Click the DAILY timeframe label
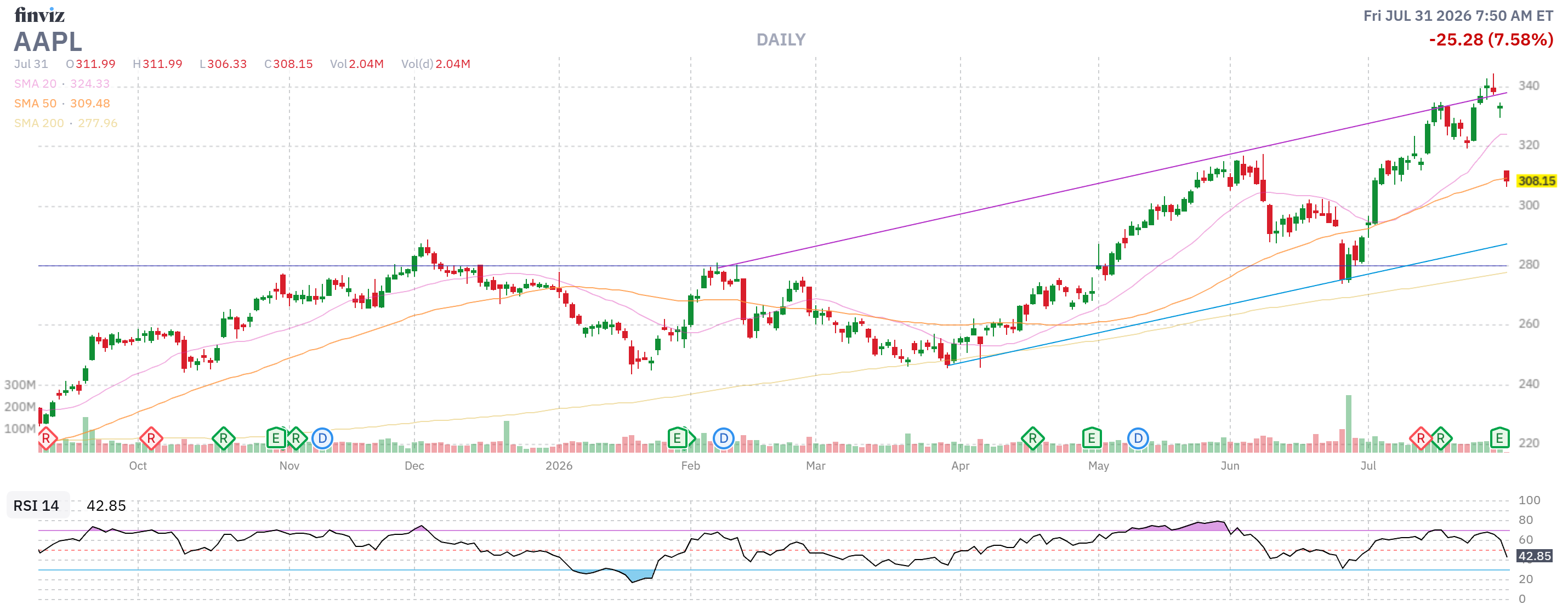 (780, 39)
